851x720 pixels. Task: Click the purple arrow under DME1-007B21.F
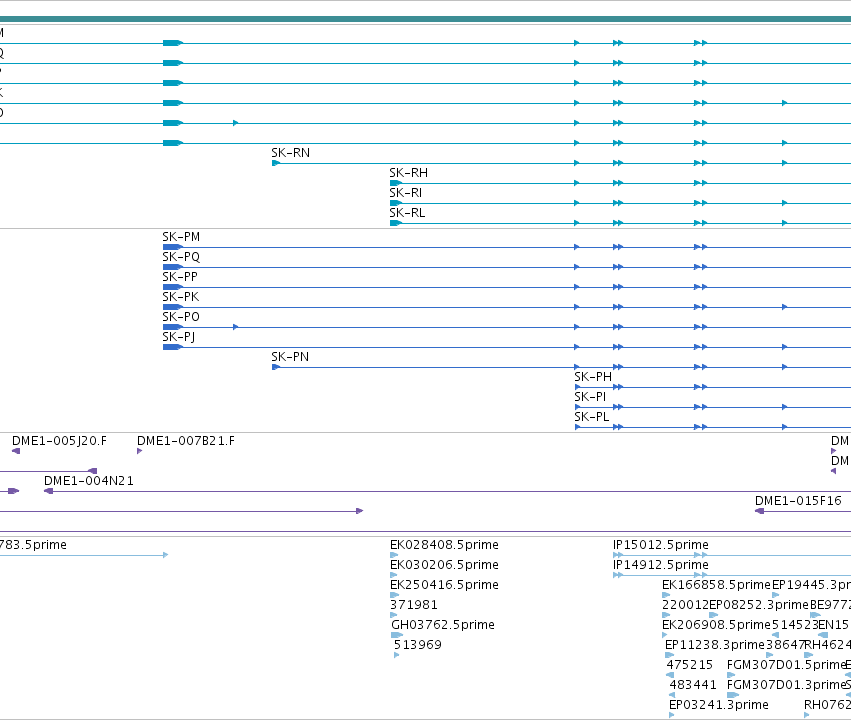point(139,451)
